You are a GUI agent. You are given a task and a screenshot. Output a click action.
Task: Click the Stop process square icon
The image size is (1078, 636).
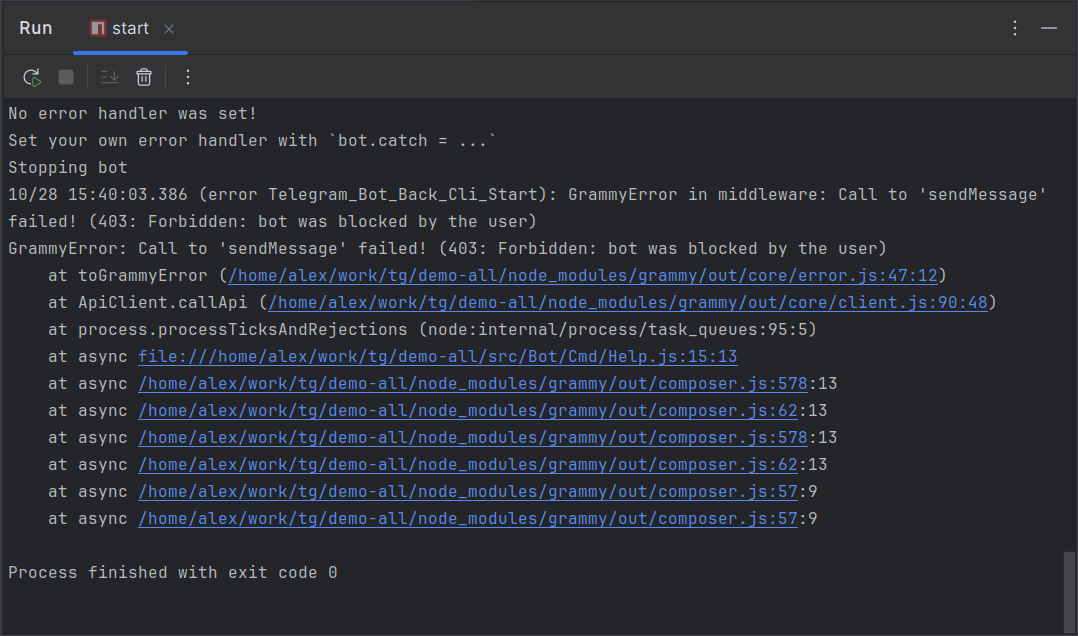(x=66, y=77)
